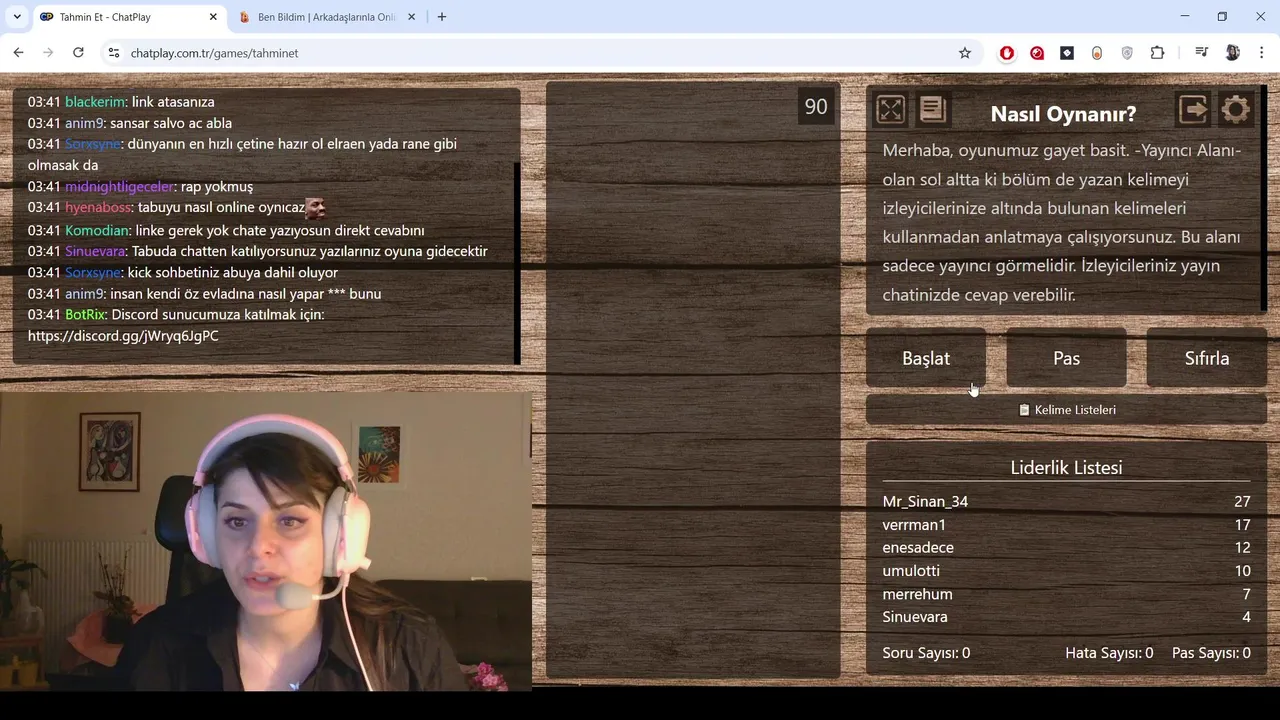The image size is (1280, 720).
Task: Select Sinuevara in the leaderboard
Action: click(x=915, y=617)
